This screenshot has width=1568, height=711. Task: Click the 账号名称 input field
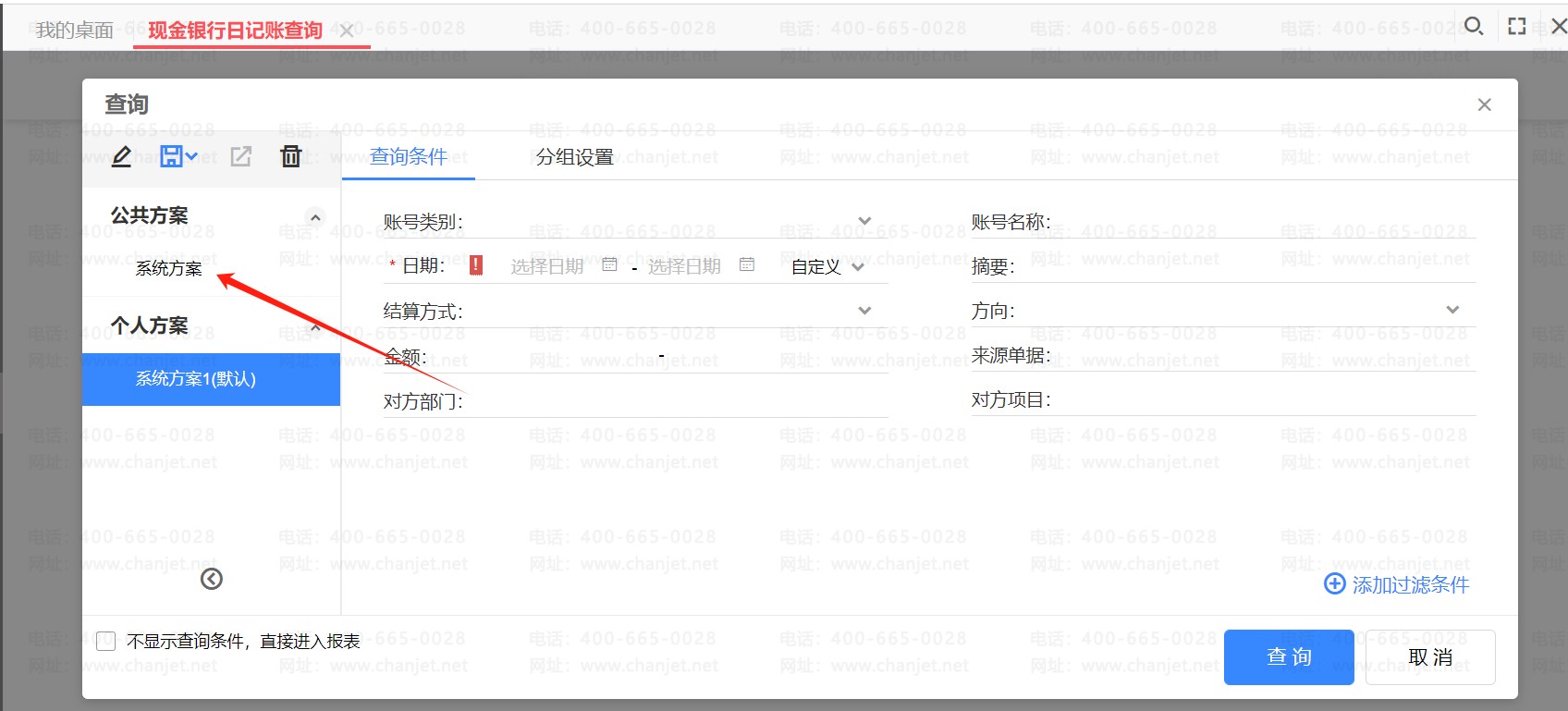[x=1264, y=222]
